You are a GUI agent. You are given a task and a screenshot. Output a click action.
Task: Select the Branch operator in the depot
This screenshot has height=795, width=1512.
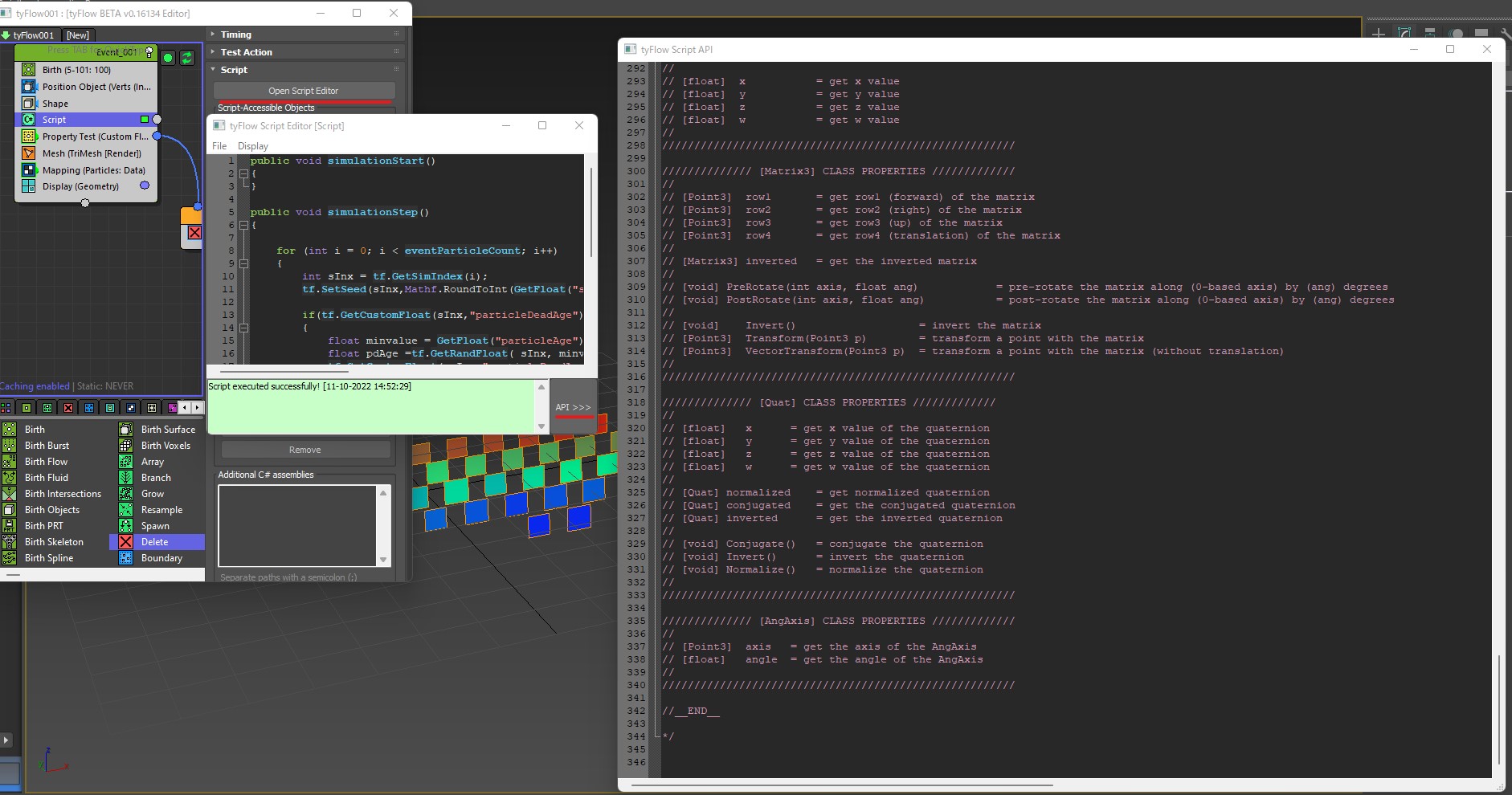(126, 477)
